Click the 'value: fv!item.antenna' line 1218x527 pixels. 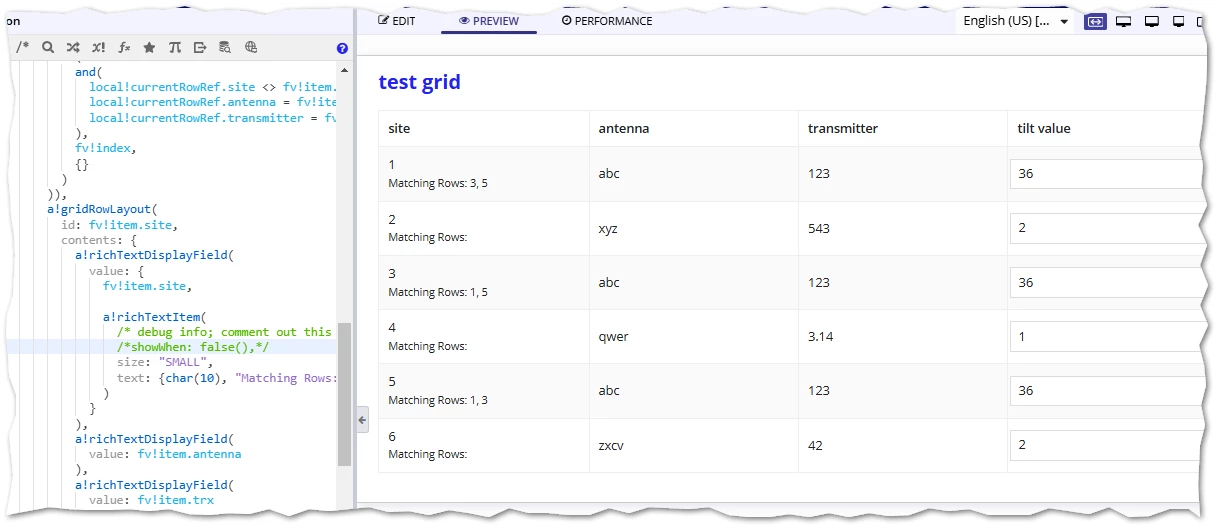165,454
